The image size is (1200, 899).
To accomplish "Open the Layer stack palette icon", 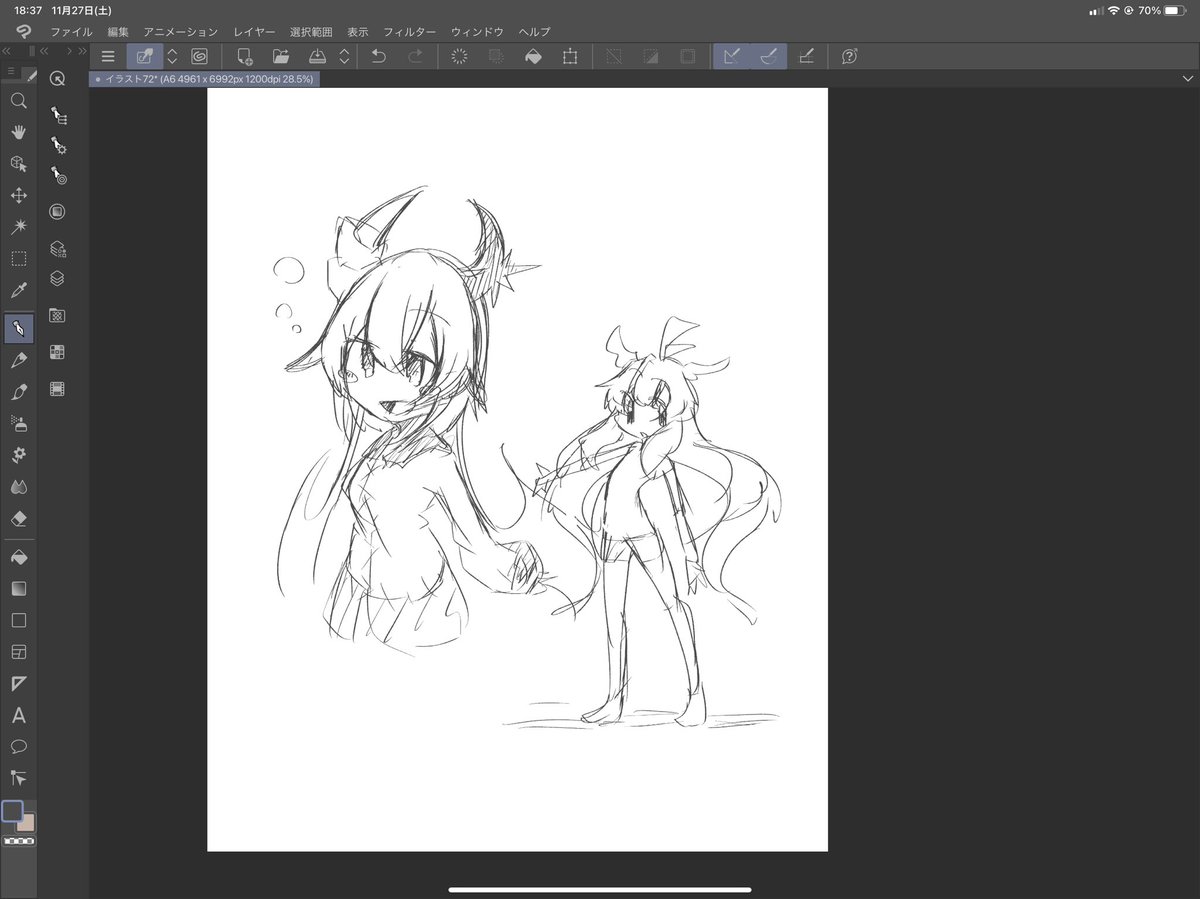I will click(x=58, y=279).
